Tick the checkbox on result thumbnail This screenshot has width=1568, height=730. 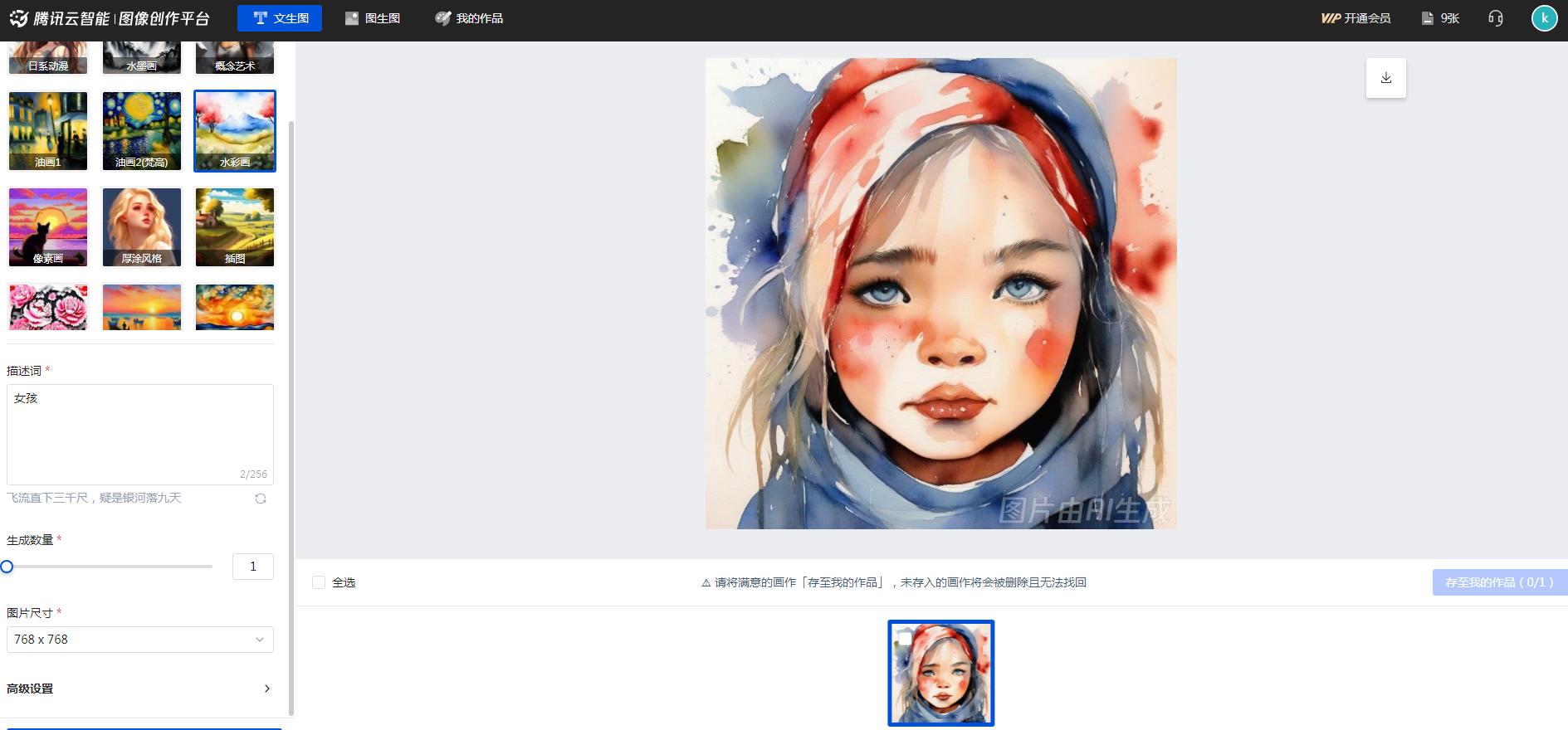(x=905, y=637)
